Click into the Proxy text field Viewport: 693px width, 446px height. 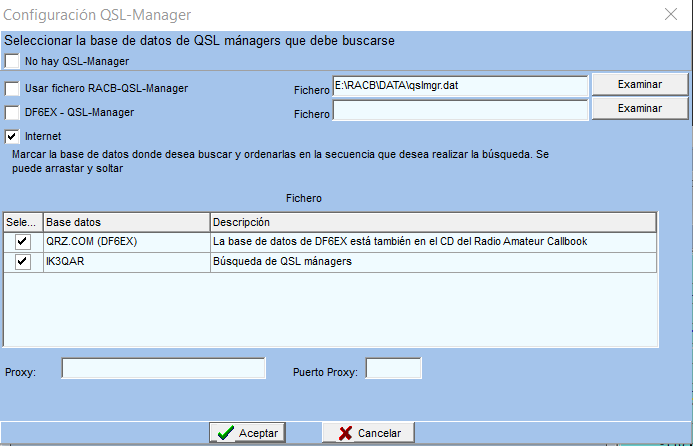163,369
